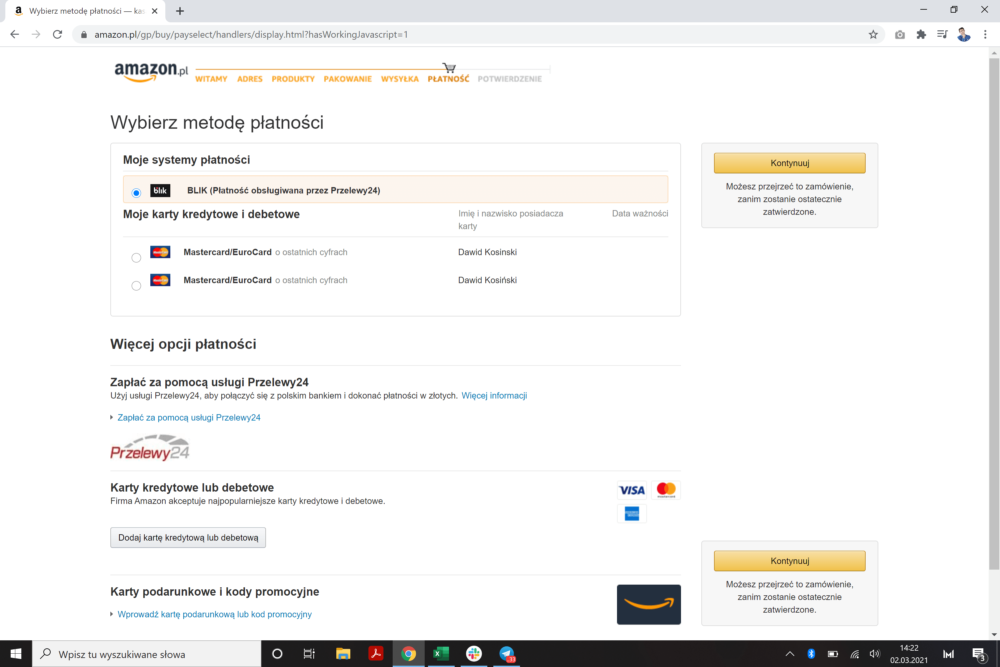Screen dimensions: 1000x667
Task: Click Kontynuuj beside Moje systemy płatności
Action: click(x=790, y=163)
